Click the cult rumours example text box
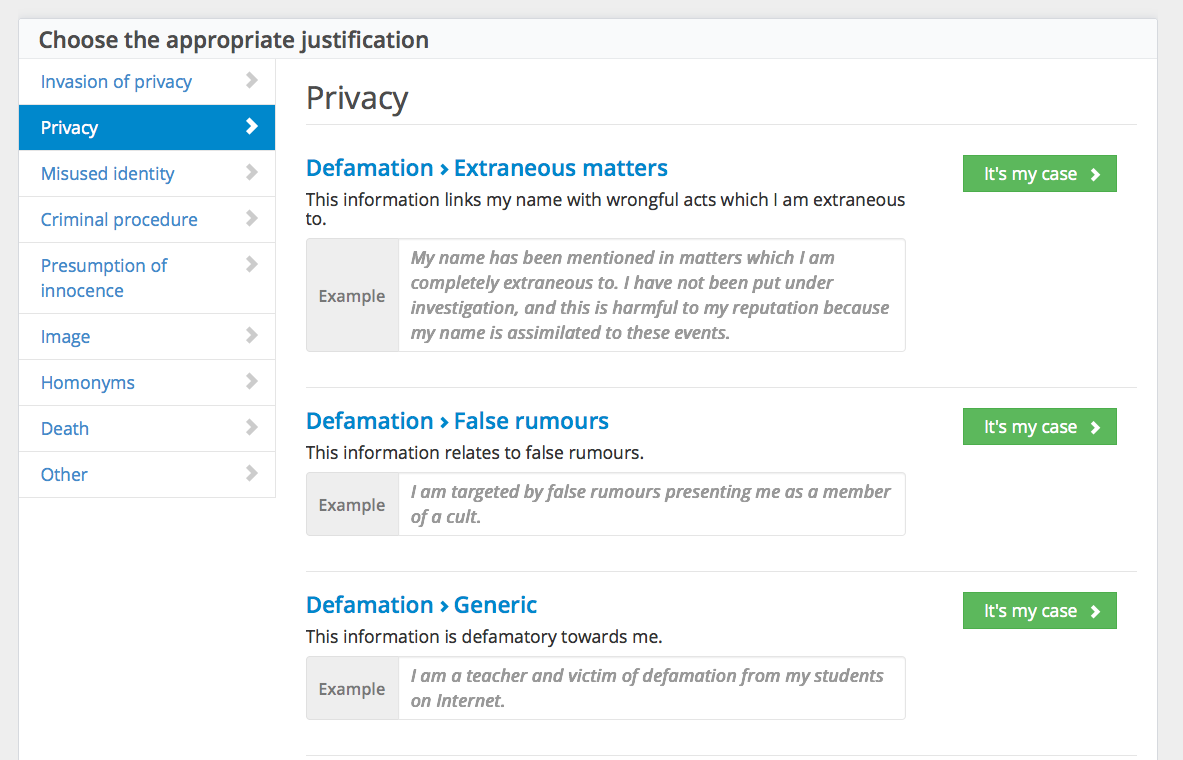The image size is (1183, 760). point(650,504)
